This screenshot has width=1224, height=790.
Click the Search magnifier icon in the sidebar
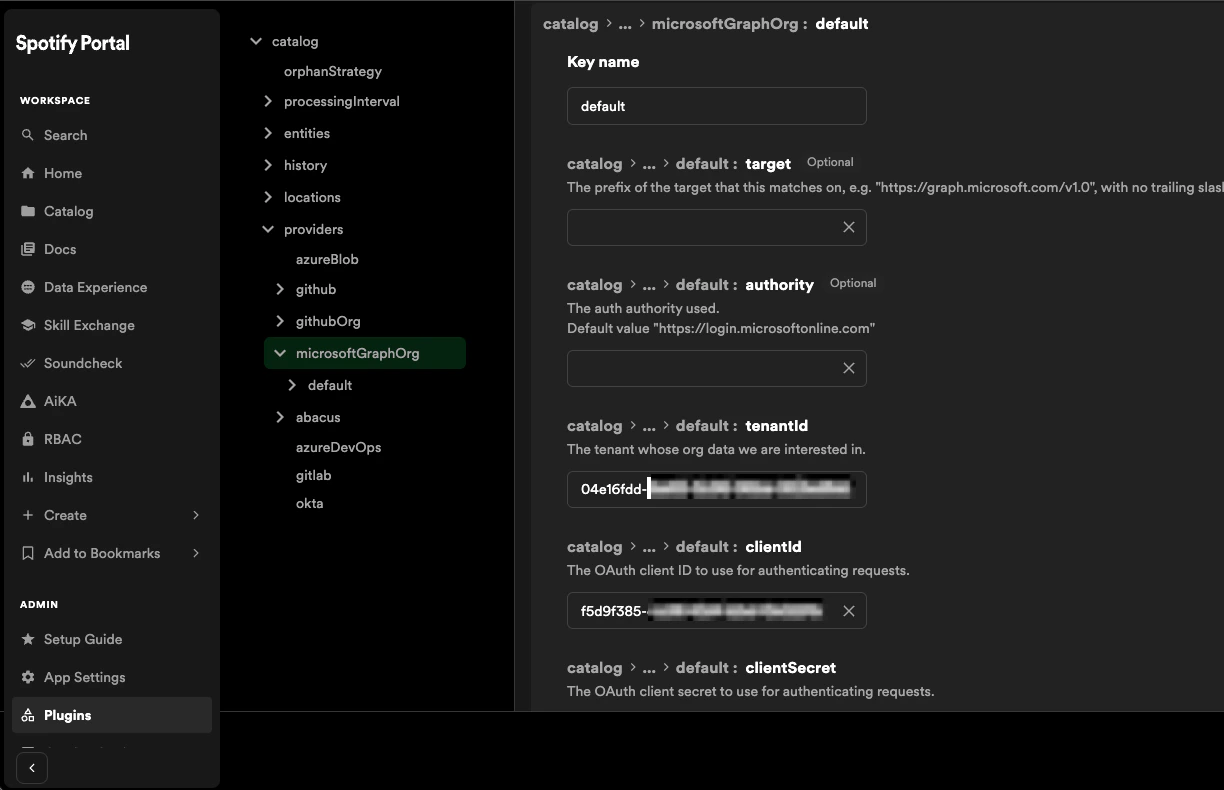(x=28, y=135)
